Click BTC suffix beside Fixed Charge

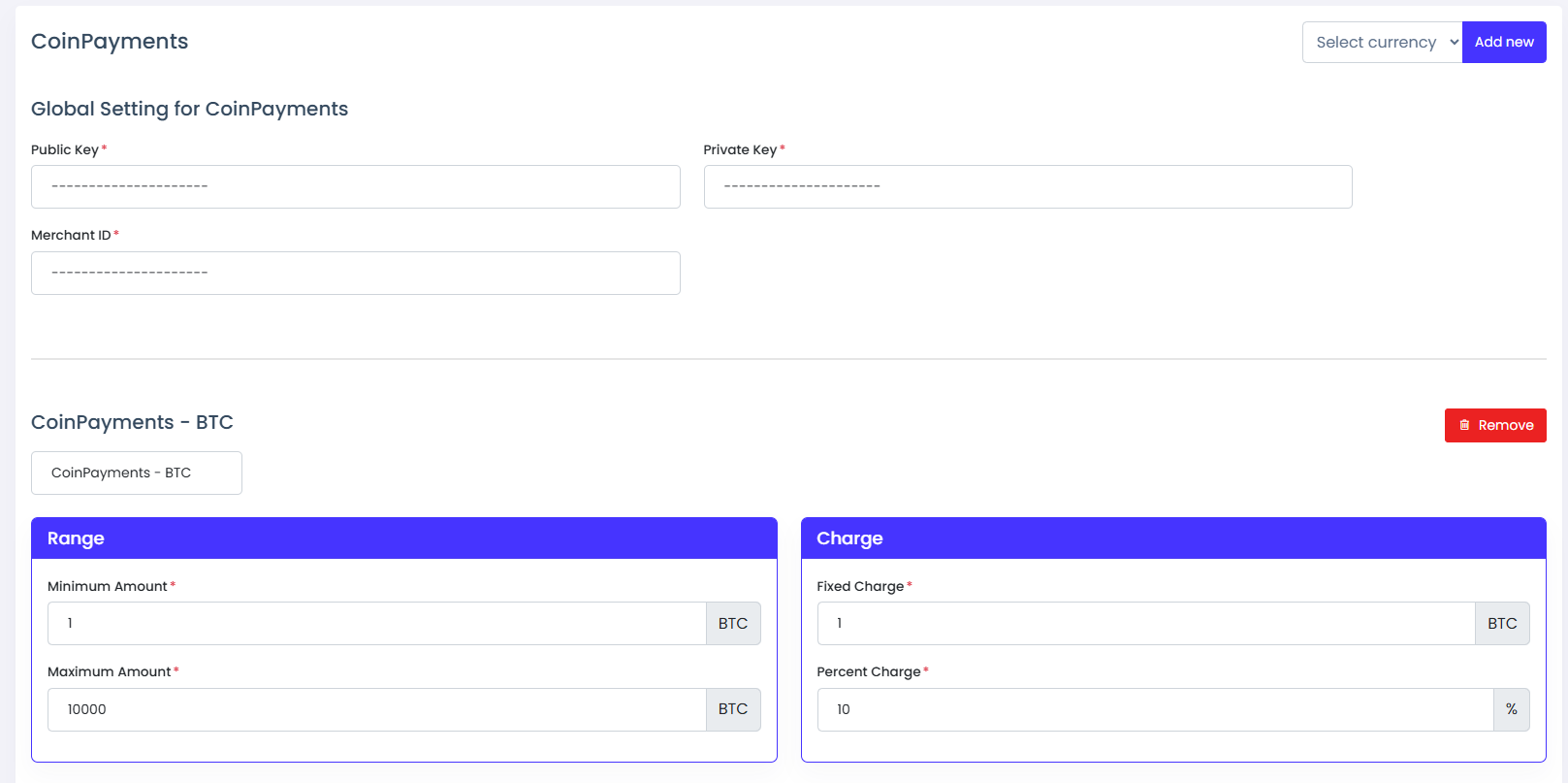coord(1502,623)
